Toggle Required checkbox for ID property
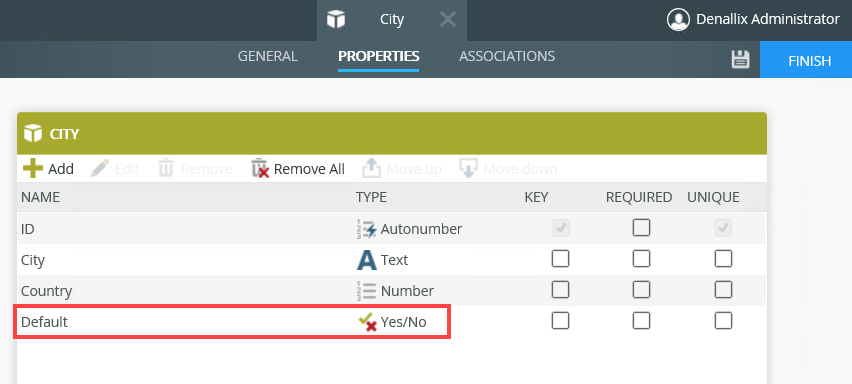Image resolution: width=852 pixels, height=384 pixels. (x=641, y=228)
